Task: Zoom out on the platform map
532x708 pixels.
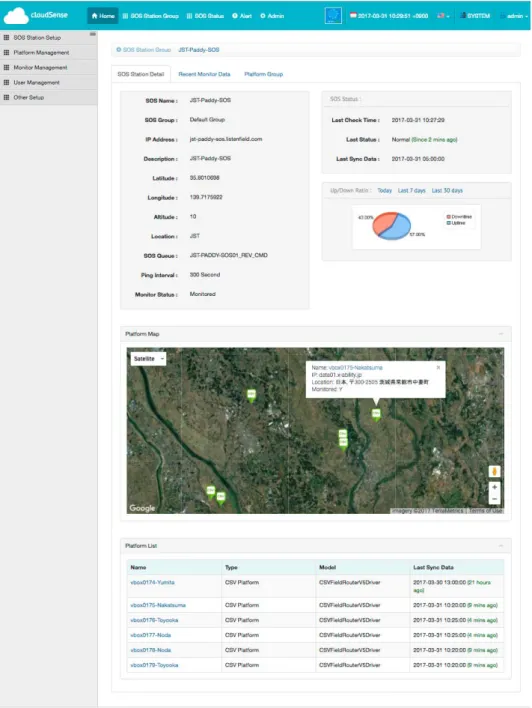Action: [x=495, y=498]
